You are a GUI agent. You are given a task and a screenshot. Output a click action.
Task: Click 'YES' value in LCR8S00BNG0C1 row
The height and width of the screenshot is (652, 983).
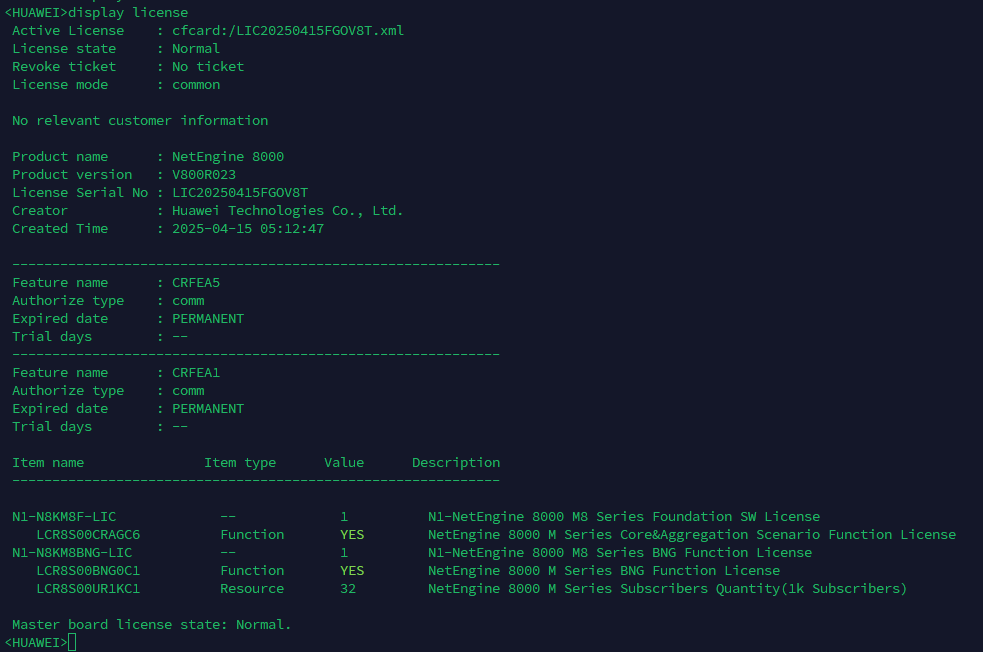click(352, 570)
